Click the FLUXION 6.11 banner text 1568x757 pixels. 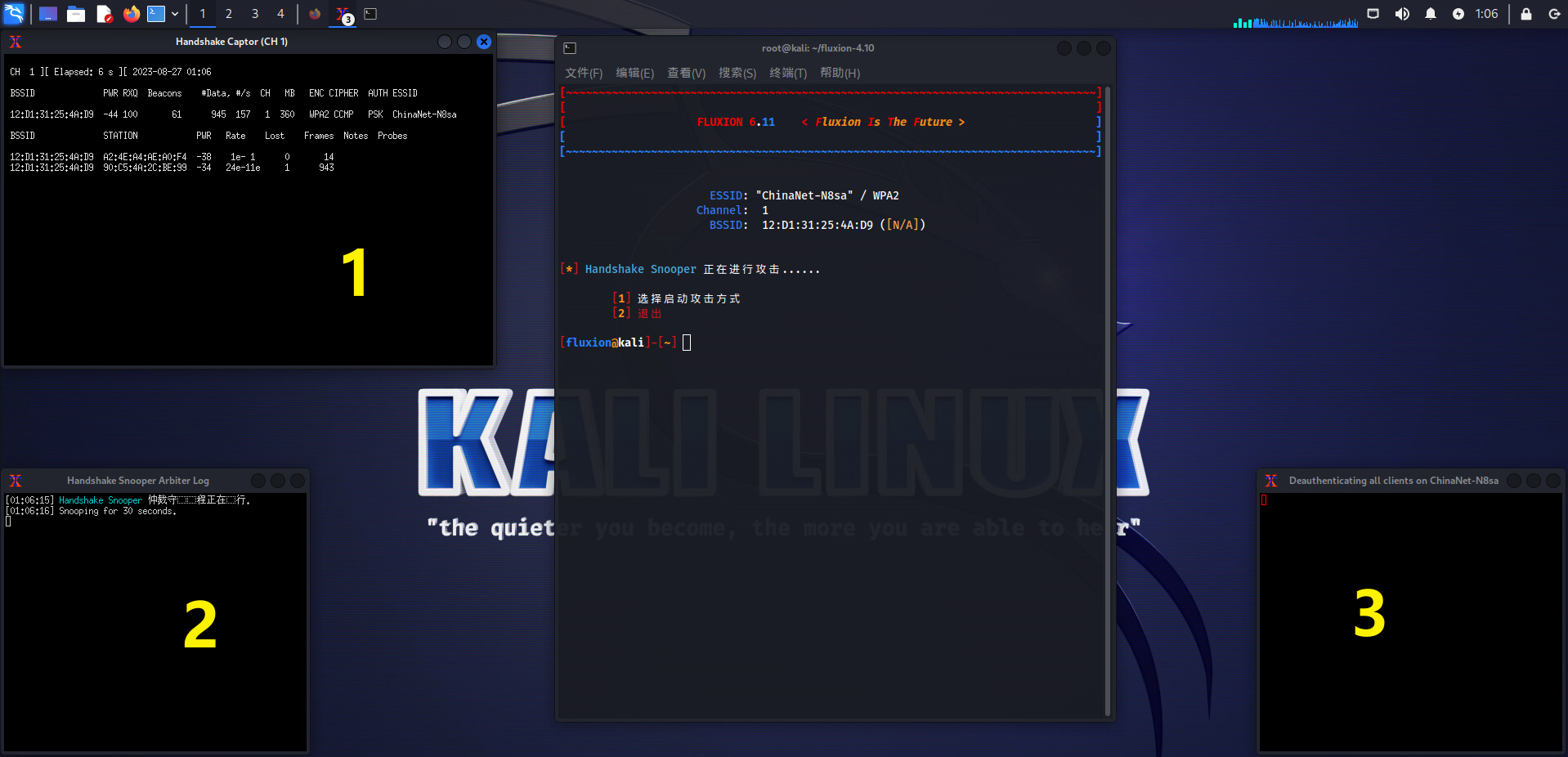click(736, 122)
